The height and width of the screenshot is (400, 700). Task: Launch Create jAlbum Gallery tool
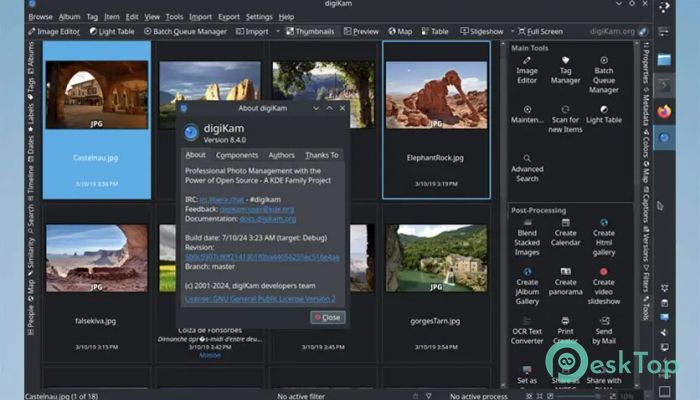pos(527,286)
